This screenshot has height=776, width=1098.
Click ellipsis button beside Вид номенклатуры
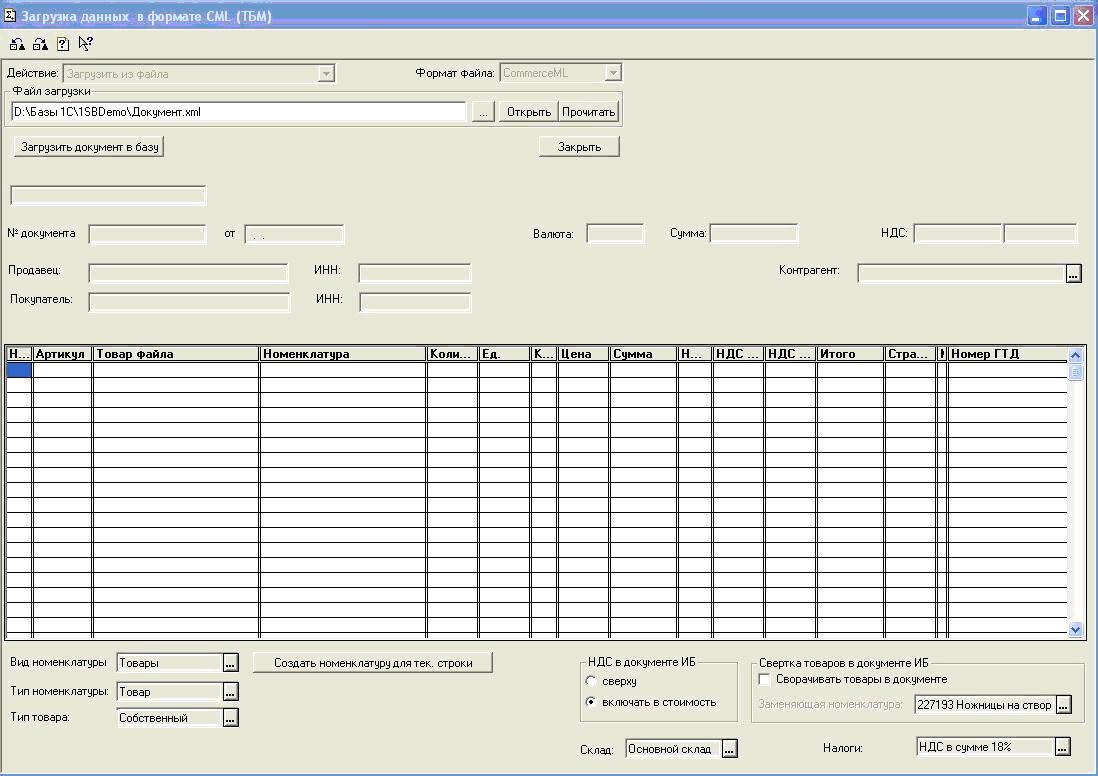tap(231, 663)
